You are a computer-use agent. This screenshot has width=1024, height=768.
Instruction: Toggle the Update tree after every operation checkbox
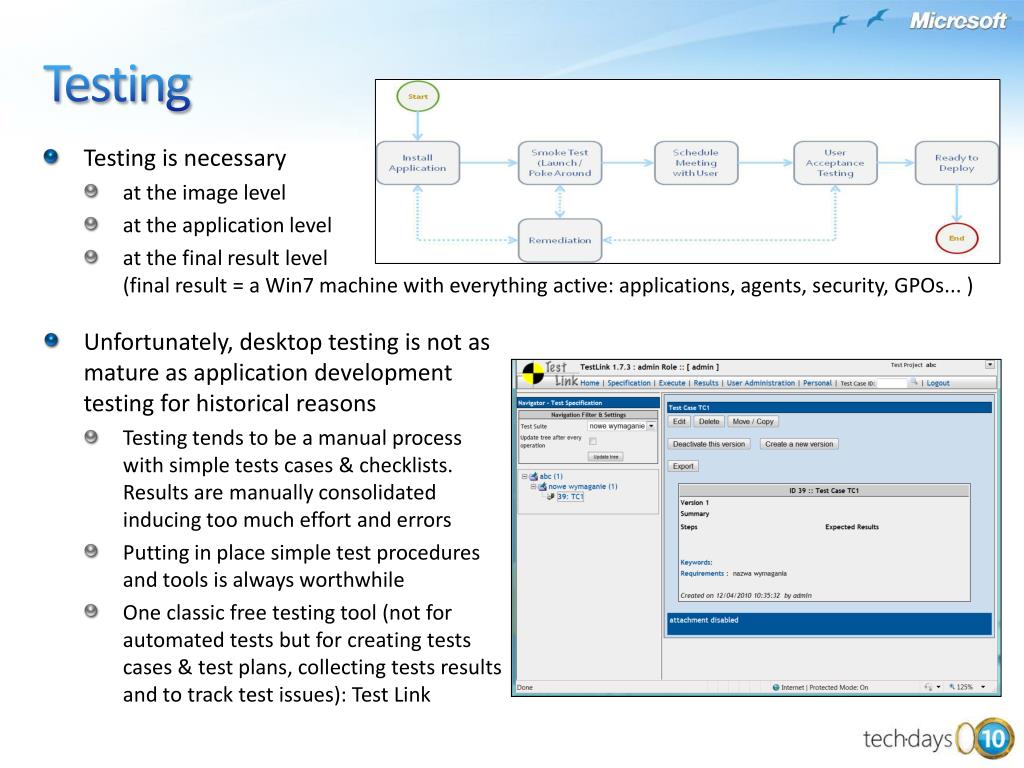(593, 441)
